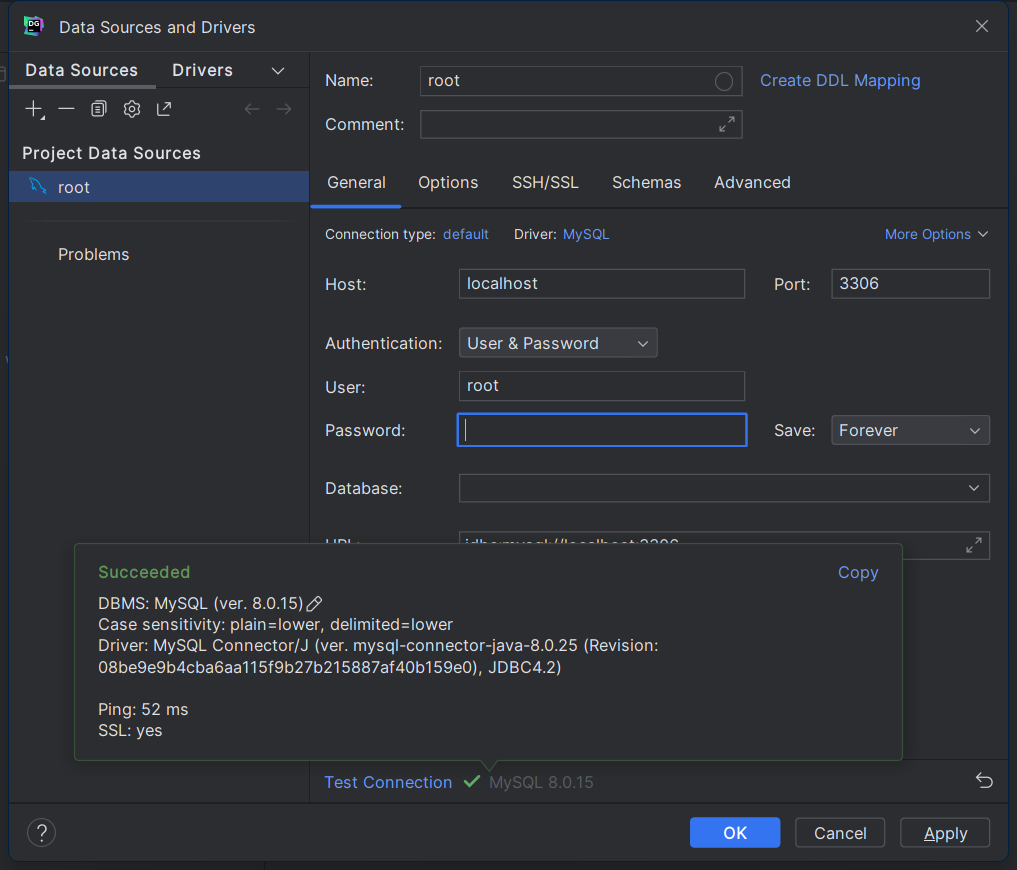Revert changes with the undo arrow icon
The image size is (1017, 870).
[984, 780]
